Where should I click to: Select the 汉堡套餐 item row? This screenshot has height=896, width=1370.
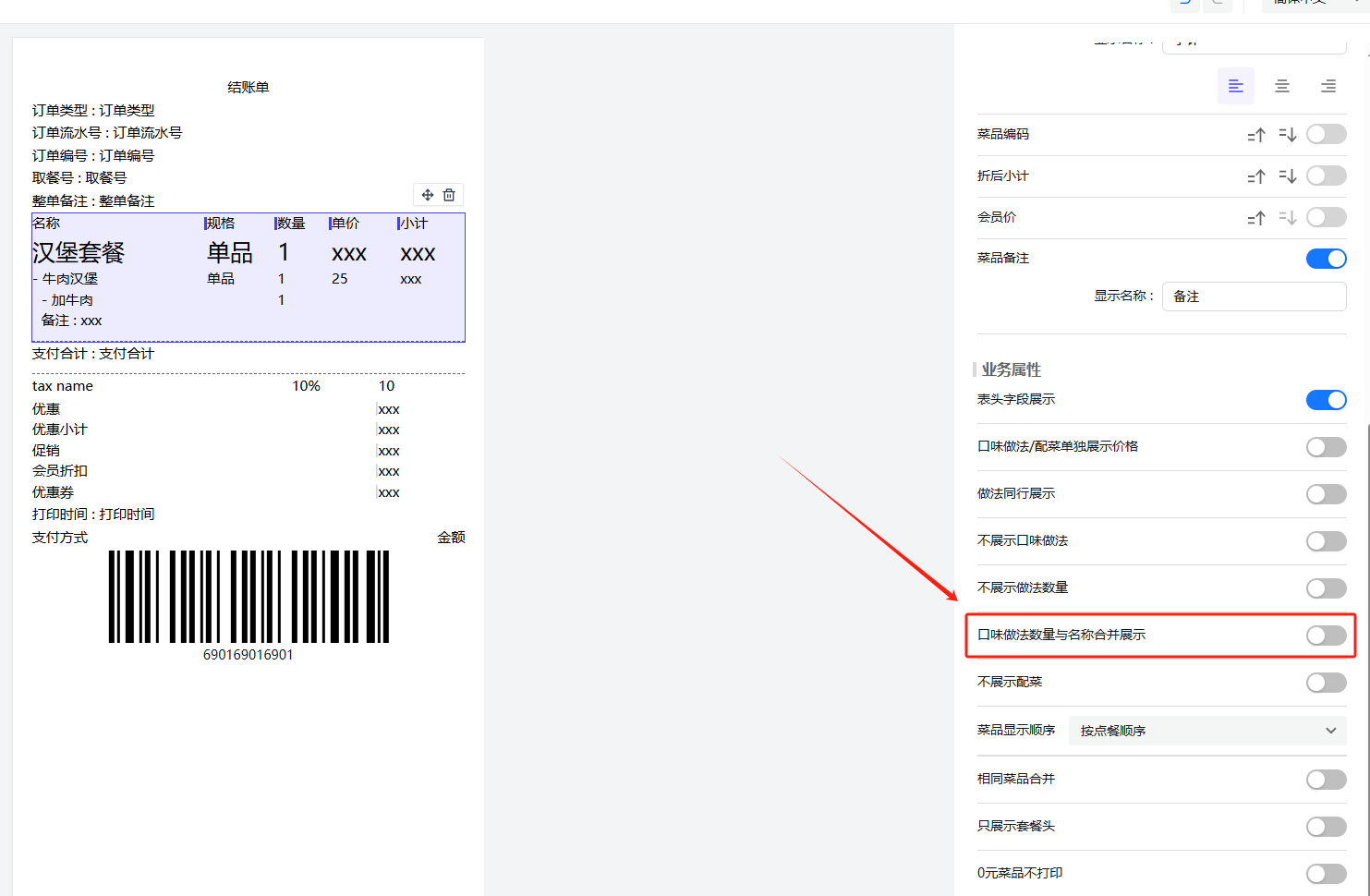(248, 252)
